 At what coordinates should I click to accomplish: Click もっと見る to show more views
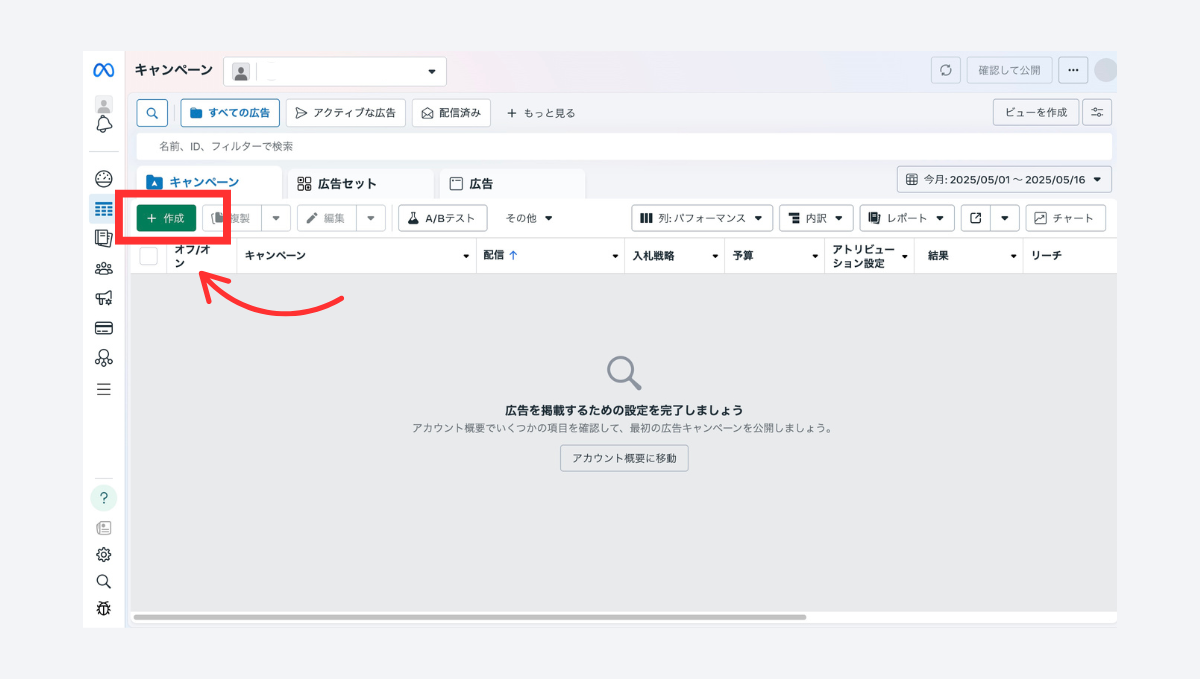[541, 113]
